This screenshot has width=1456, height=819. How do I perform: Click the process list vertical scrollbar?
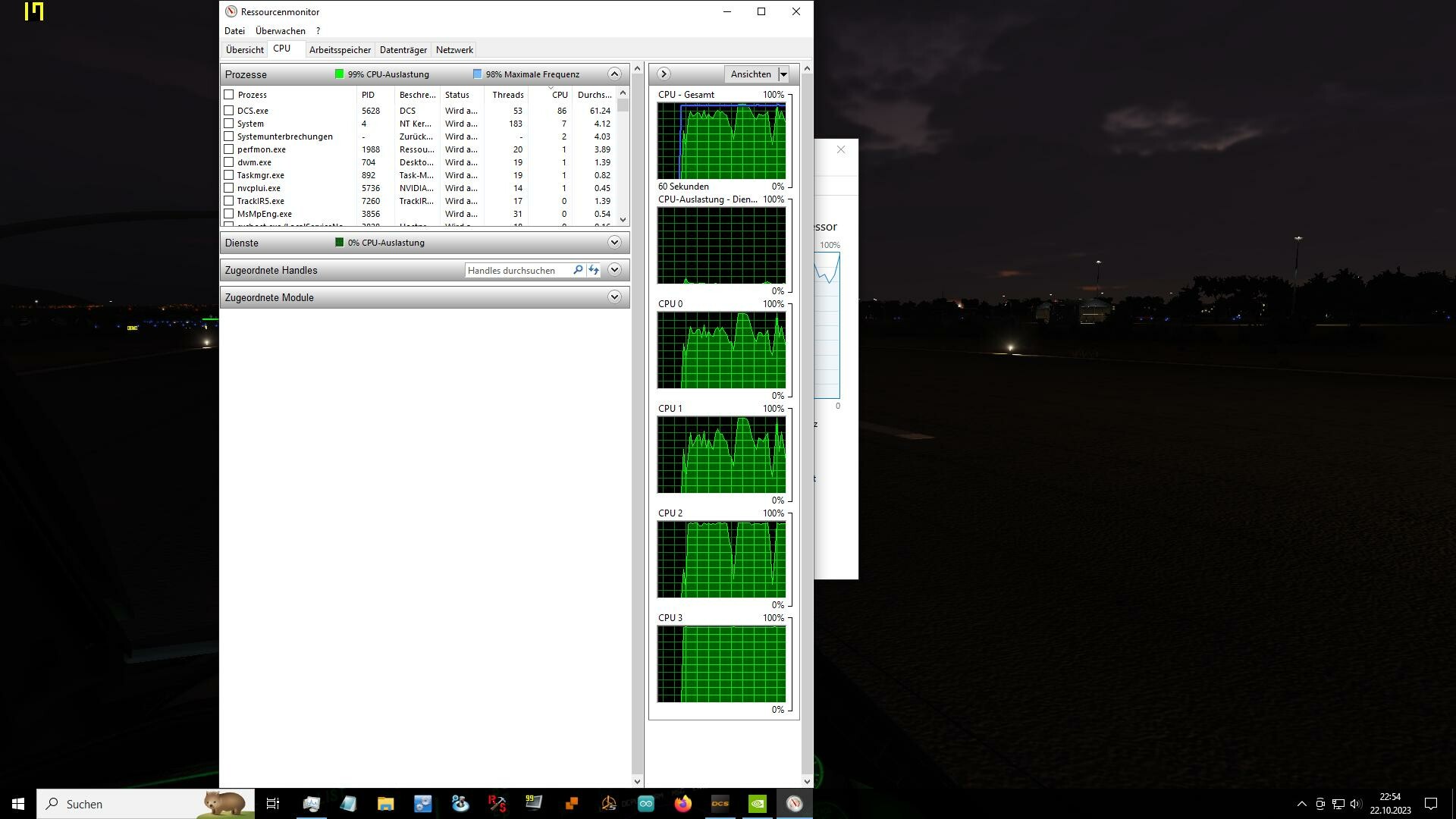(x=623, y=156)
